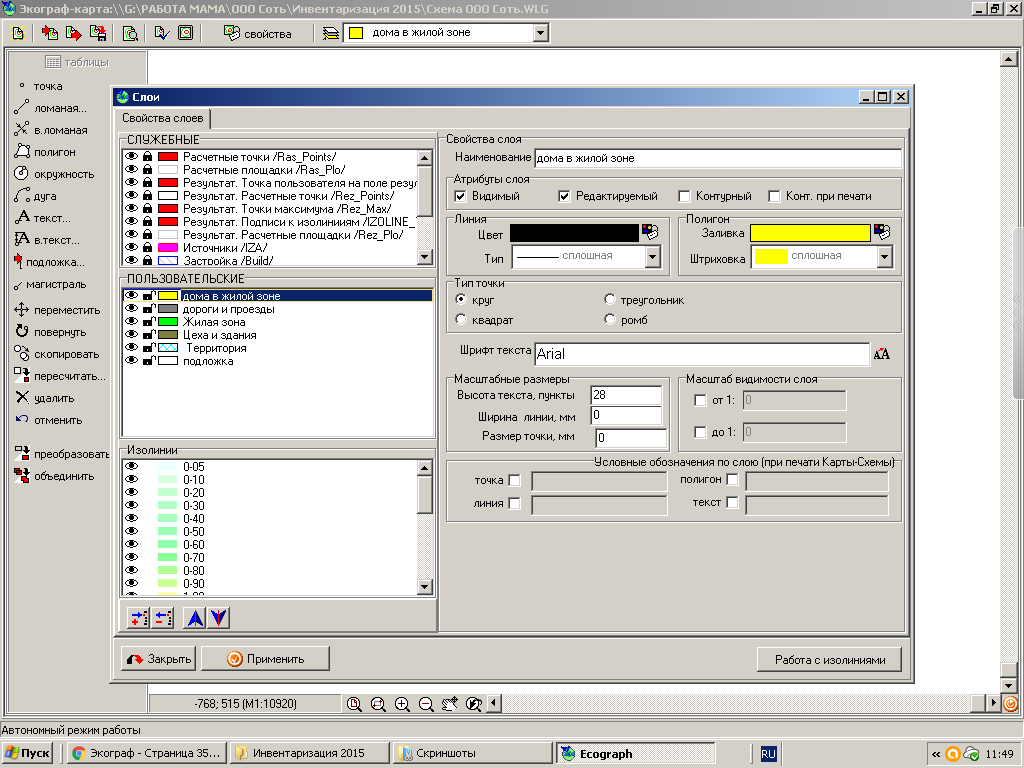Enable the Контурный checkbox
This screenshot has width=1024, height=768.
click(685, 196)
